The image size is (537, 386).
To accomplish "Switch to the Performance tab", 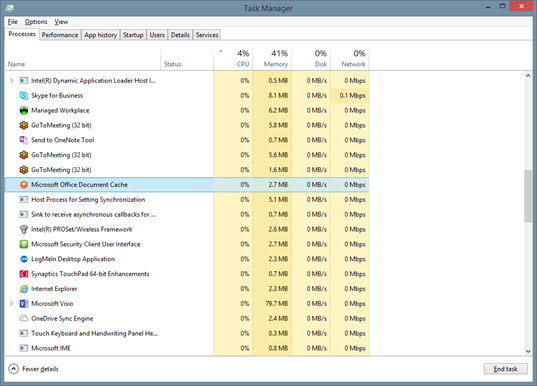I will click(x=60, y=35).
